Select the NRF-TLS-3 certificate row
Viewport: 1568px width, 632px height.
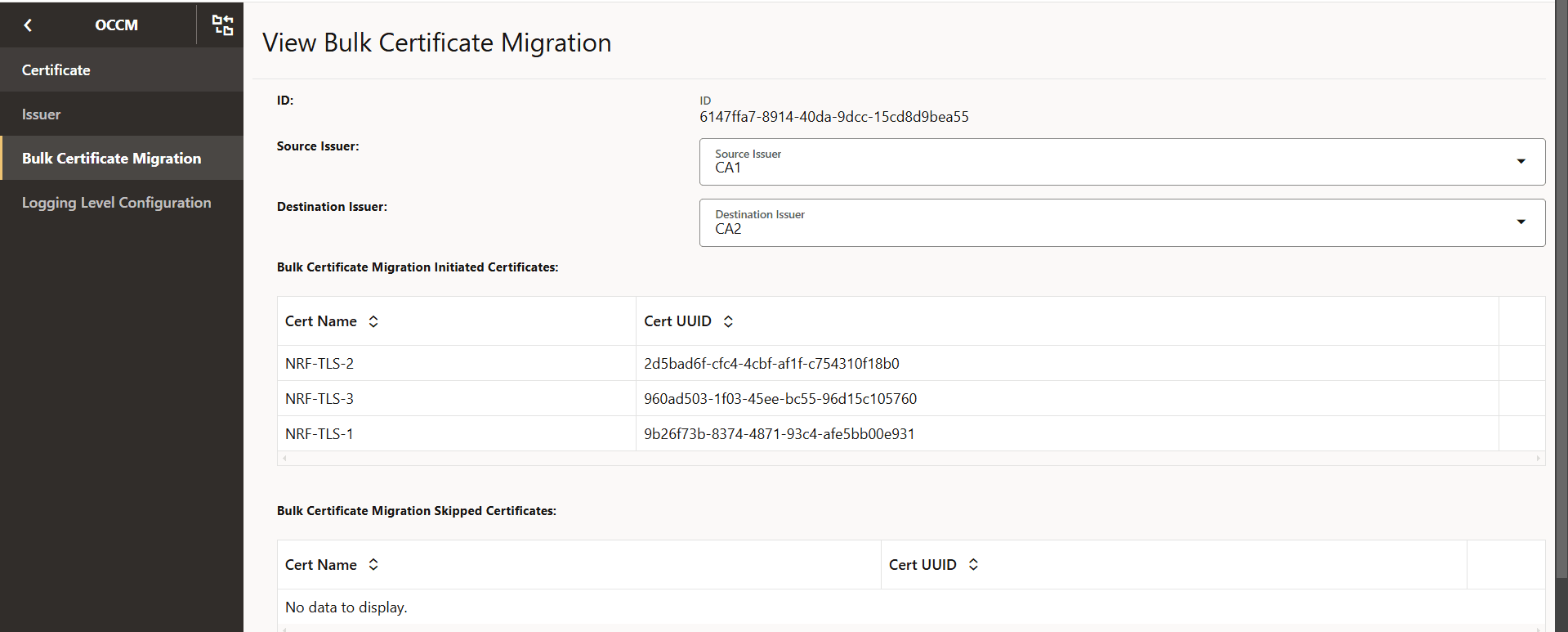coord(319,399)
